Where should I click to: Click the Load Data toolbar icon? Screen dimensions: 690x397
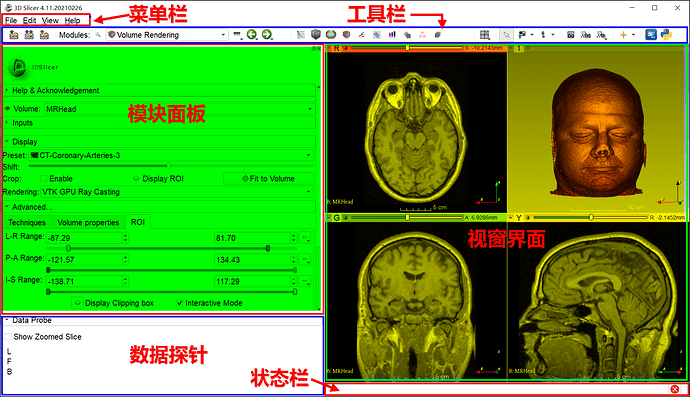(x=14, y=34)
